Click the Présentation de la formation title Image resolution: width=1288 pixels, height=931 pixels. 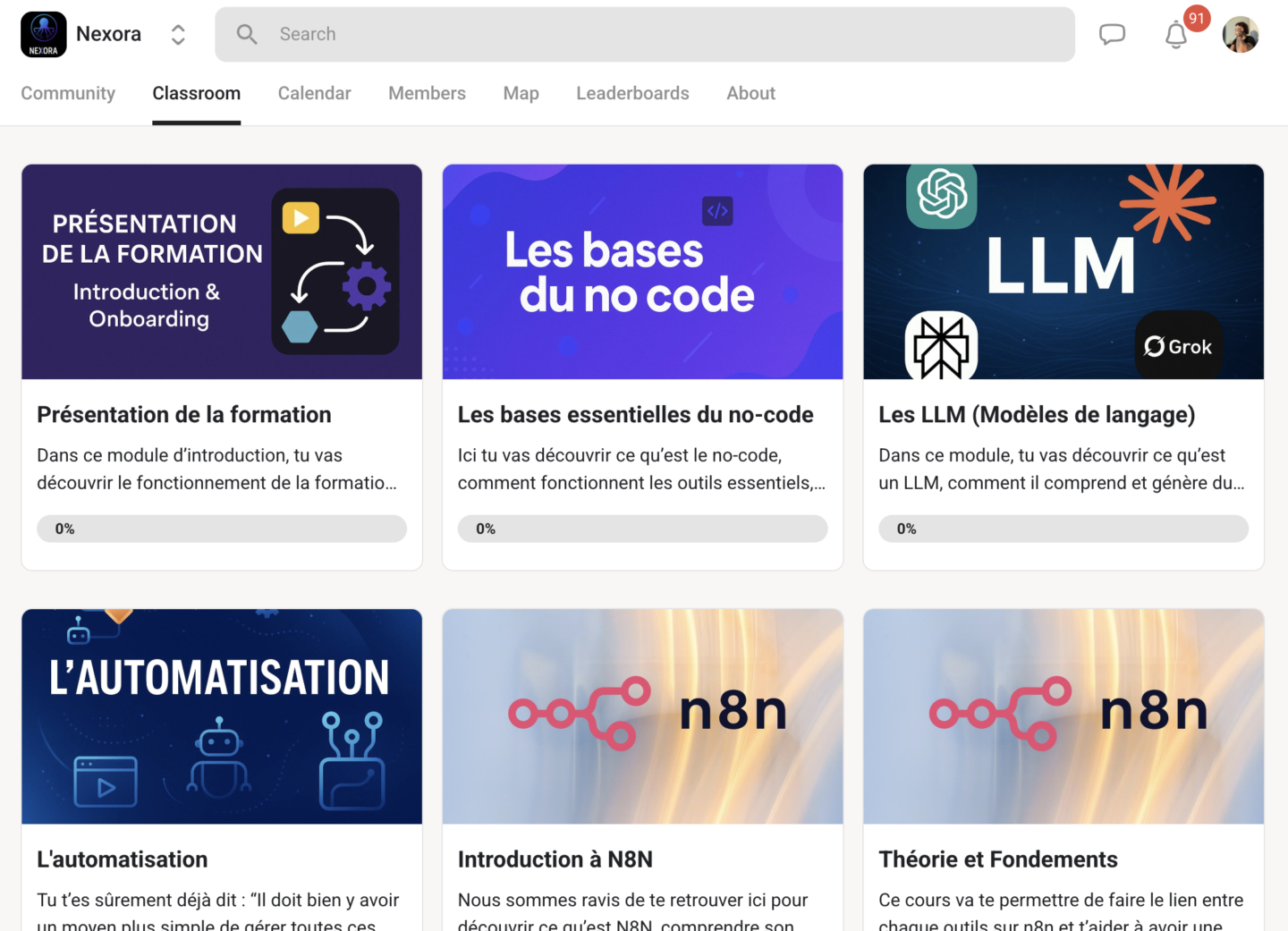(184, 415)
